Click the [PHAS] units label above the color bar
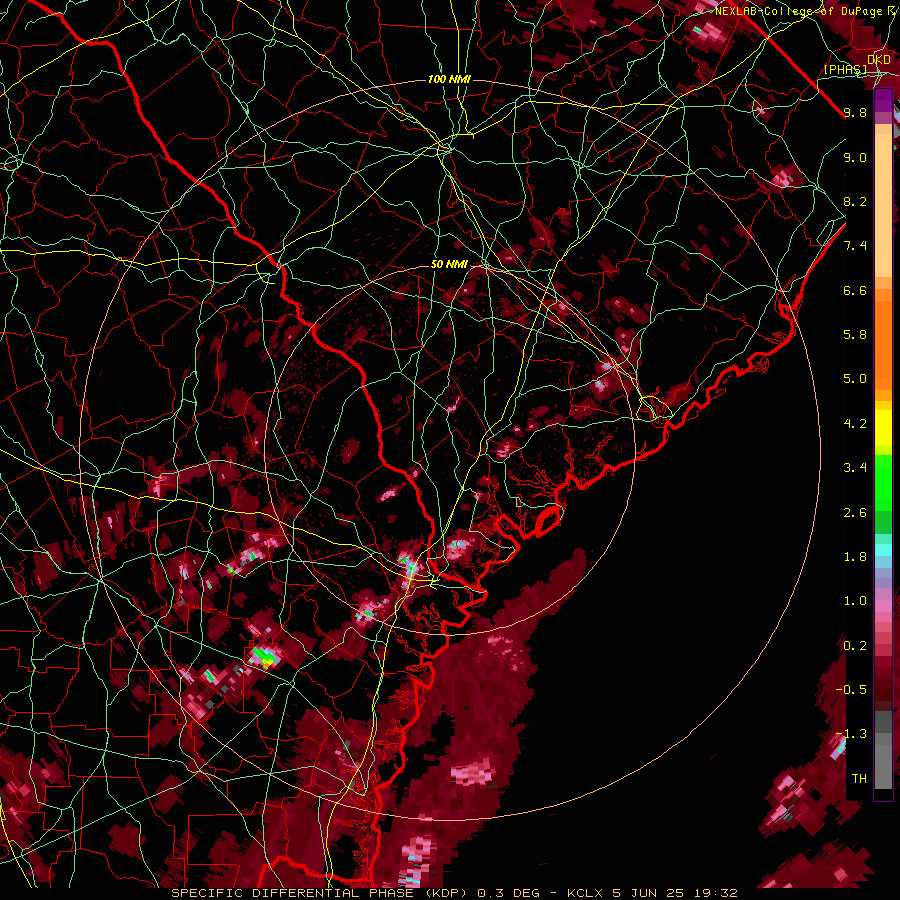Image resolution: width=900 pixels, height=900 pixels. tap(845, 69)
